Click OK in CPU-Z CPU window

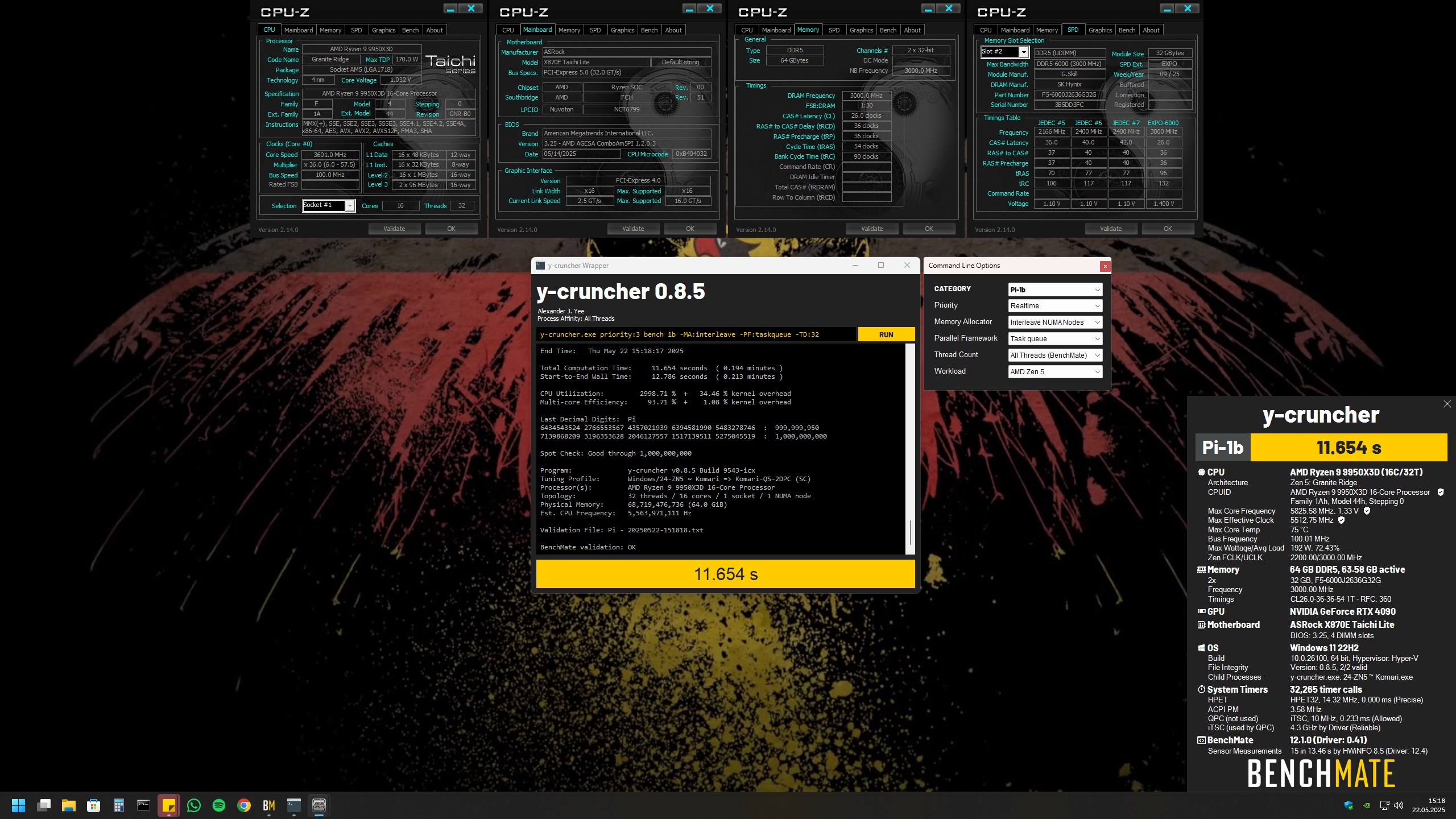pyautogui.click(x=451, y=229)
